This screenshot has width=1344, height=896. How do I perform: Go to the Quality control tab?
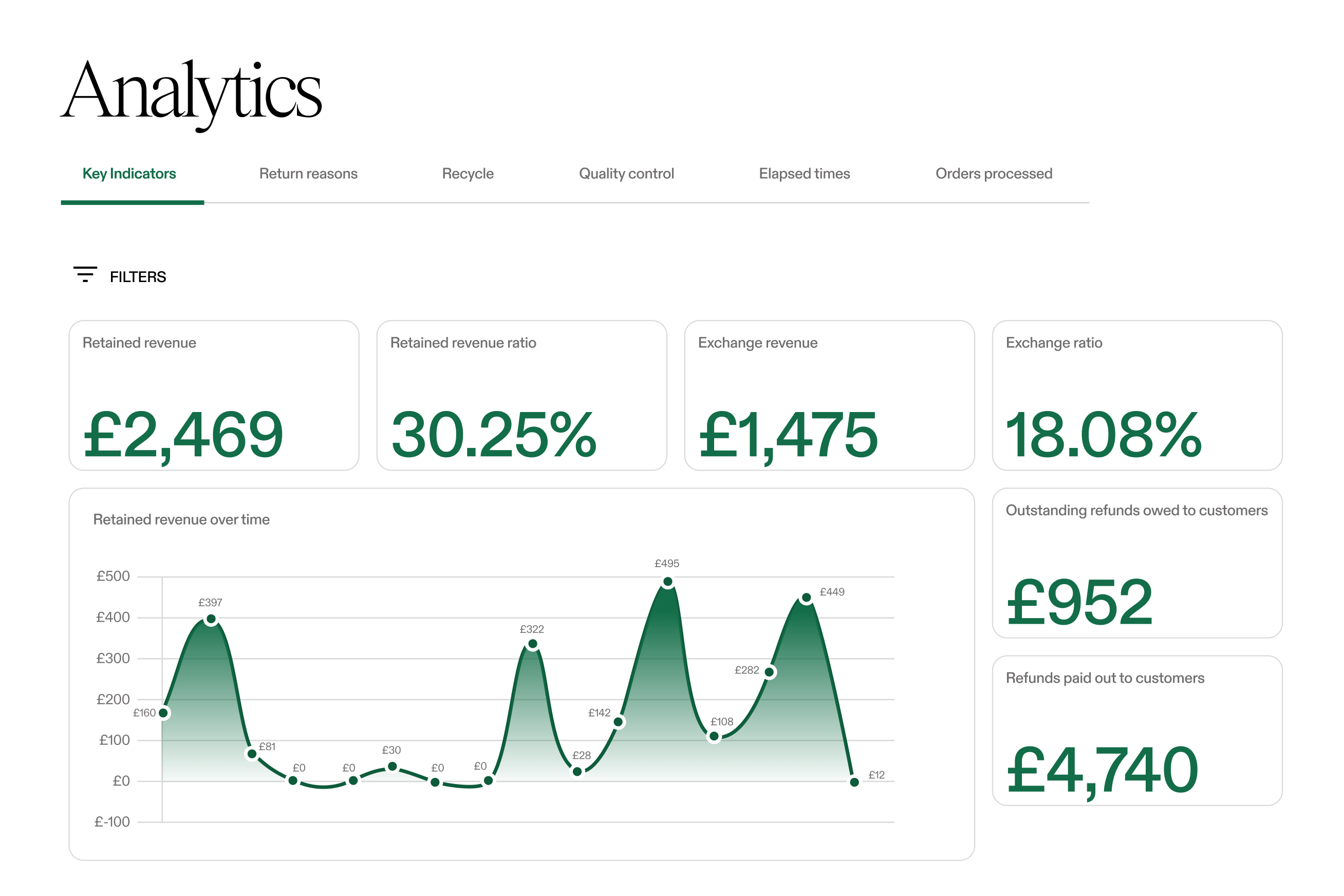626,174
